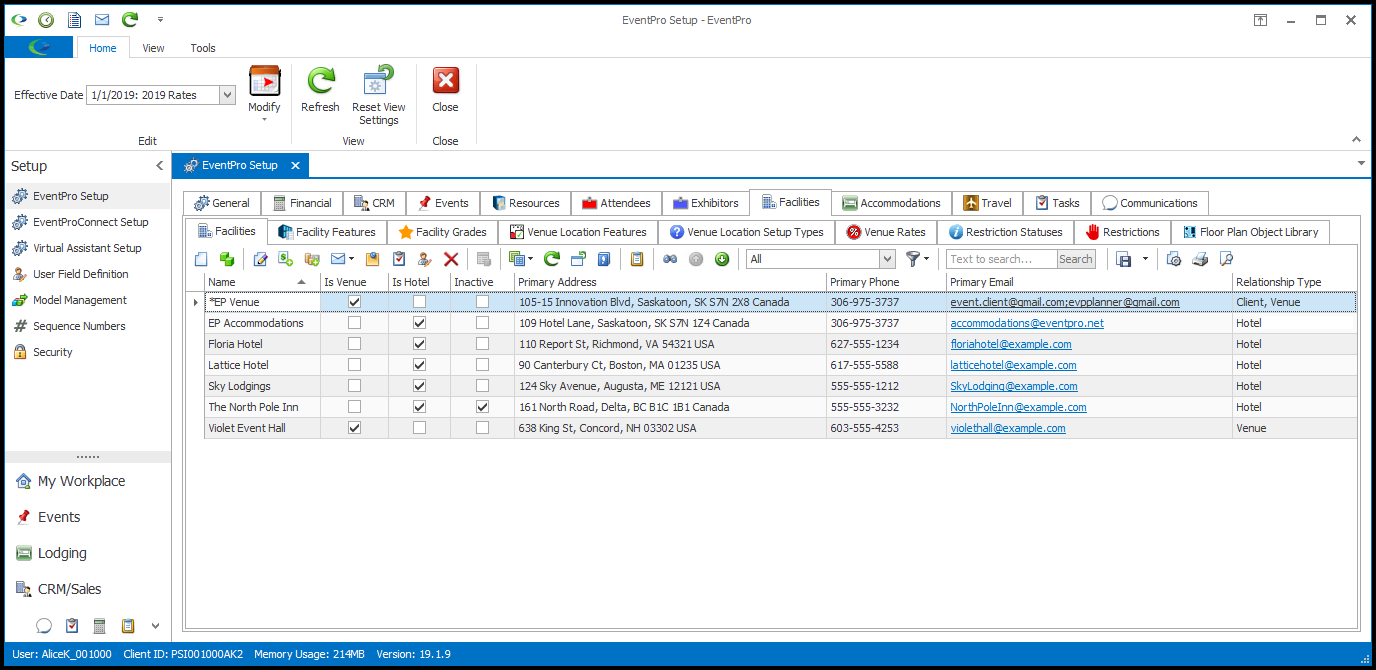Click the orange clipboard notes icon

click(636, 259)
